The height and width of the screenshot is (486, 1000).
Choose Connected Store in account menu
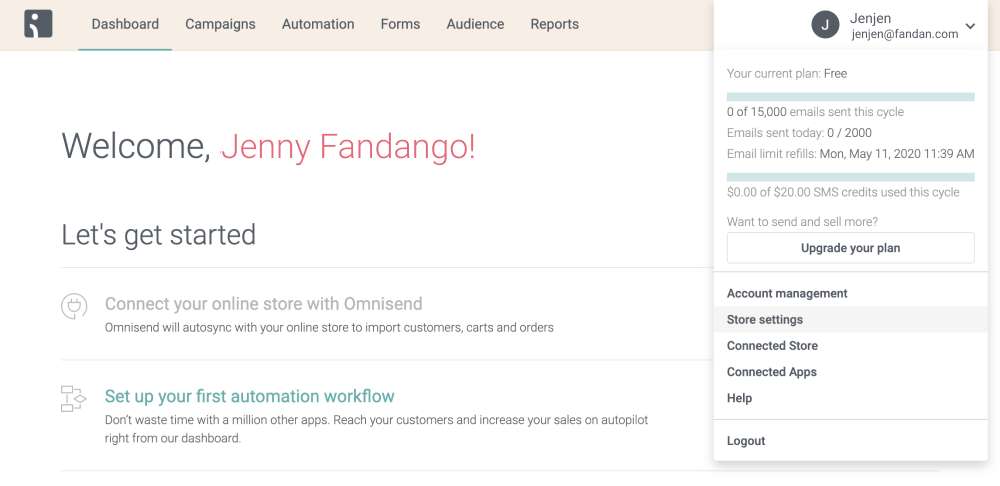(x=772, y=346)
